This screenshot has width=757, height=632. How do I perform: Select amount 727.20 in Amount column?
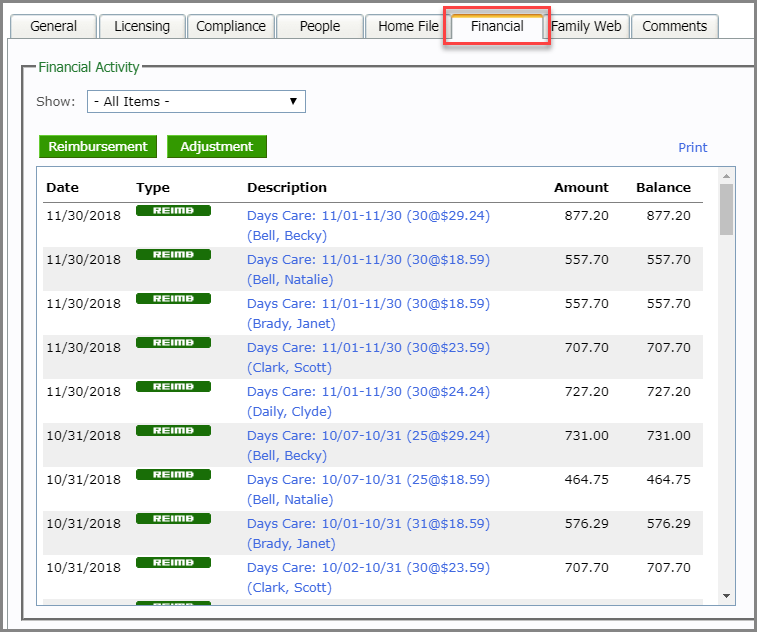587,392
